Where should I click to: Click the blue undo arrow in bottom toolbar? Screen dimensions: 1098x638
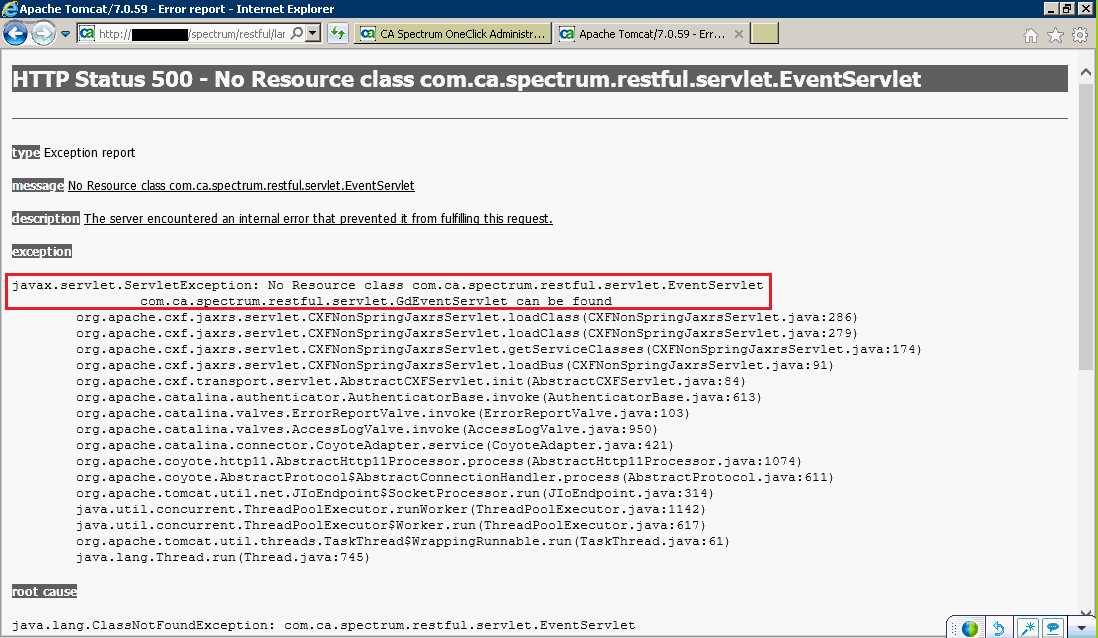999,628
